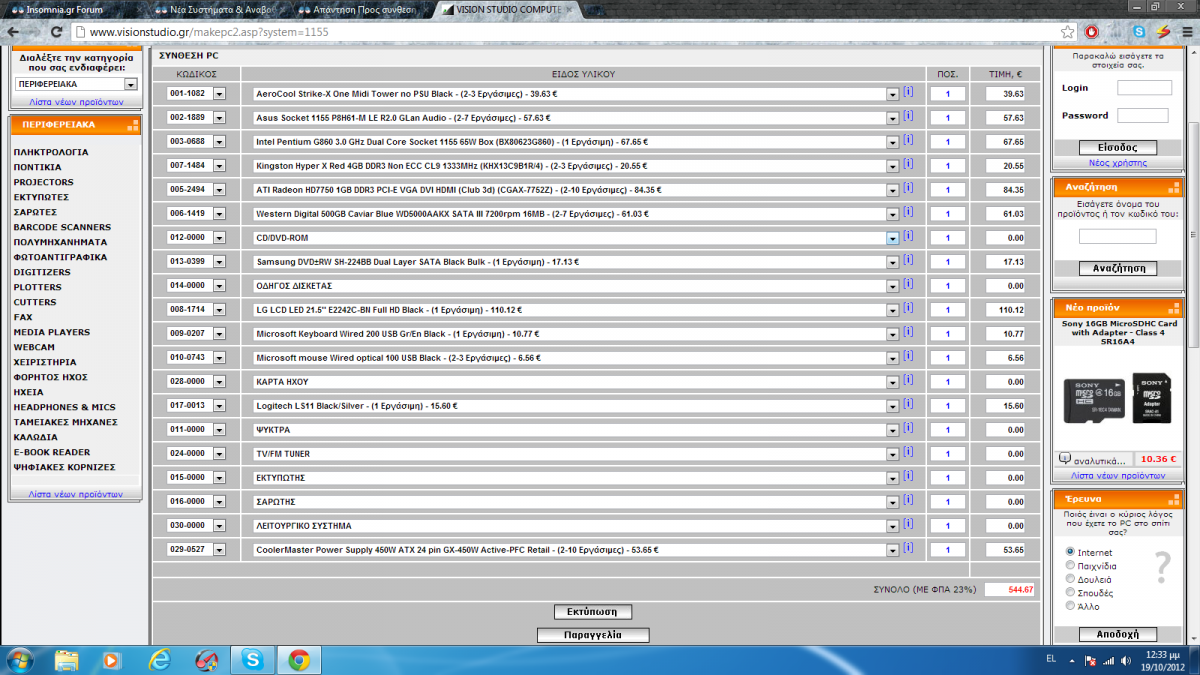The height and width of the screenshot is (675, 1200).
Task: Open the ΠΕΡΙΦΕΡΕΙΑΚΑ category dropdown
Action: [x=76, y=85]
